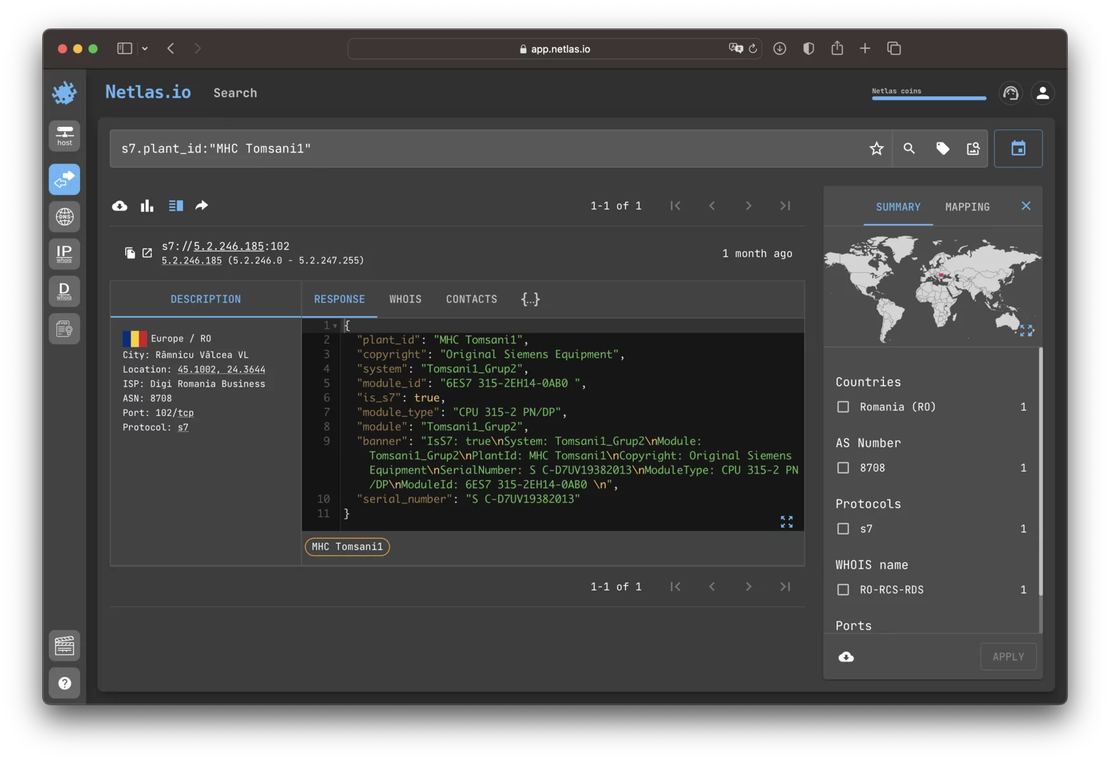Share the current search results
This screenshot has height=761, width=1110.
200,205
